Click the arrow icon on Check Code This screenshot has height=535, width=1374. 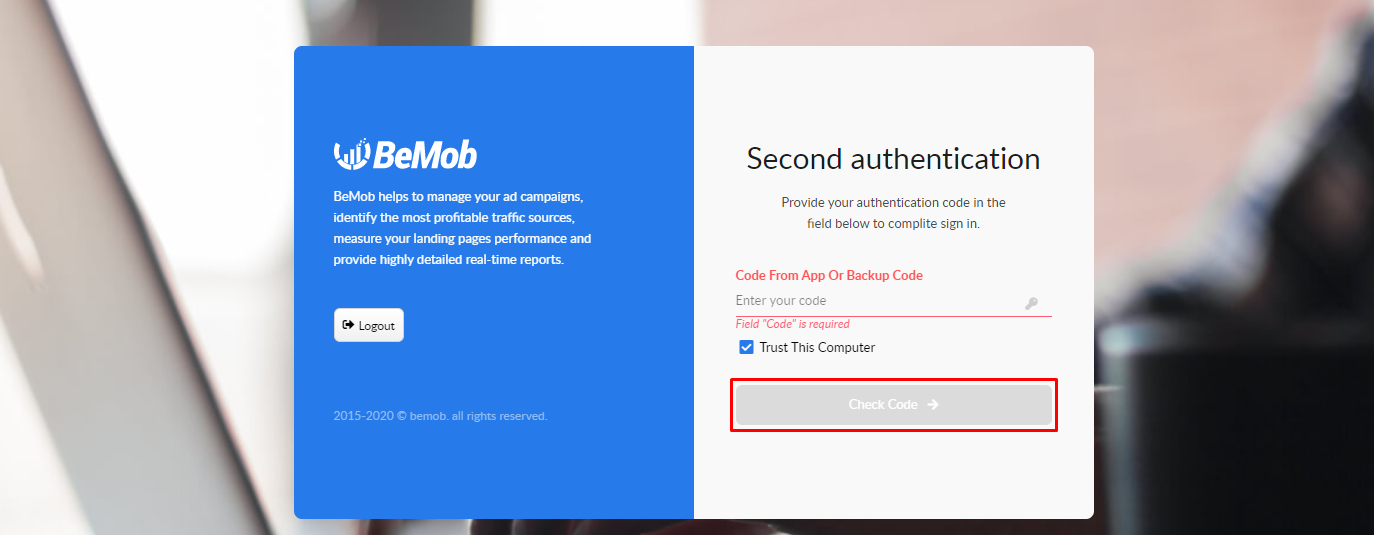click(933, 405)
